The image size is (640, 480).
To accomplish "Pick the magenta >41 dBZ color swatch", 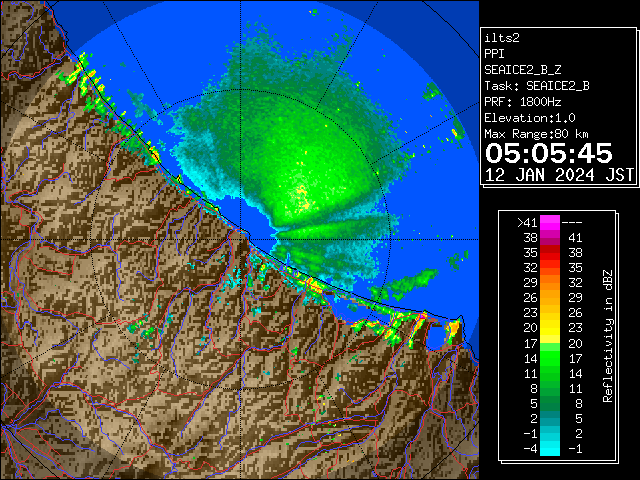I will [550, 223].
